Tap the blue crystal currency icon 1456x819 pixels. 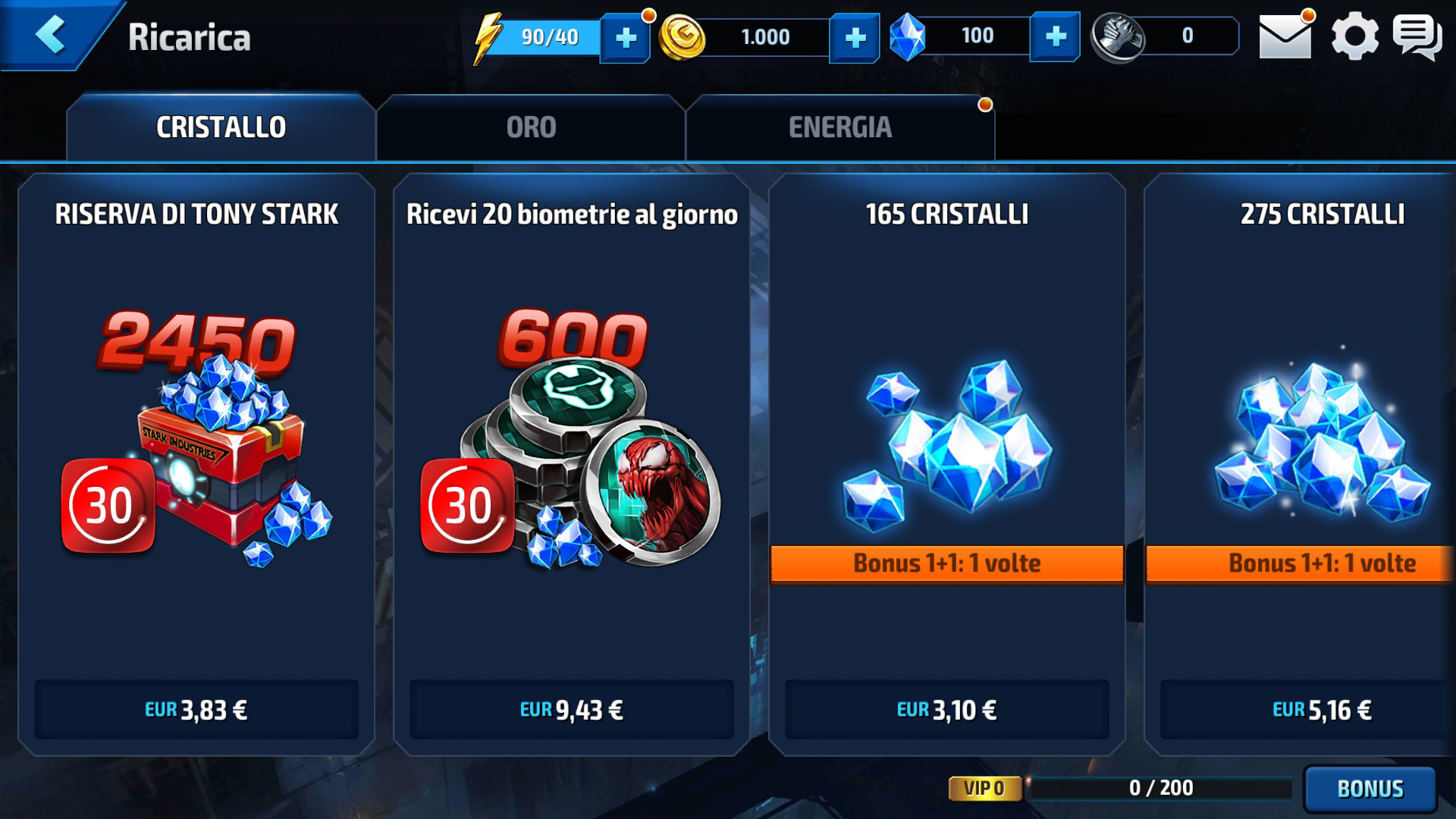tap(908, 36)
